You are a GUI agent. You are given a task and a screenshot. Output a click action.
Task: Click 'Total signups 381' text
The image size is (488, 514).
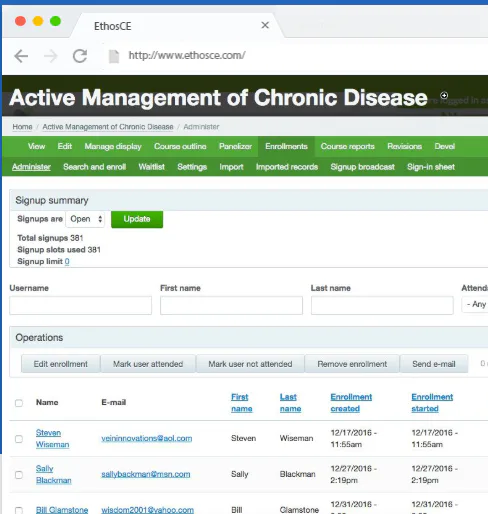click(x=50, y=238)
